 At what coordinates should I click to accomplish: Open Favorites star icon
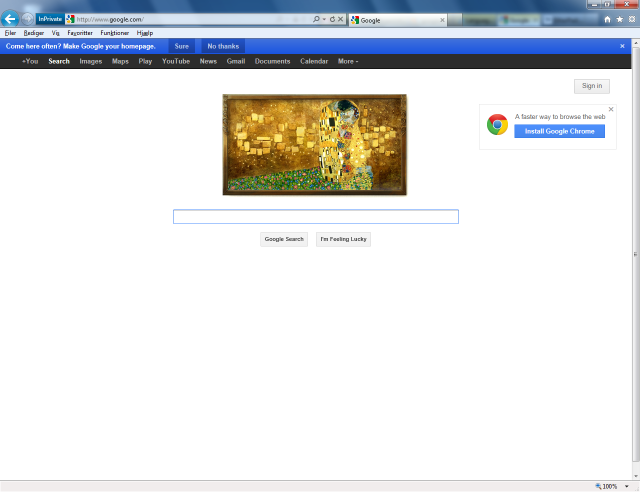click(620, 19)
